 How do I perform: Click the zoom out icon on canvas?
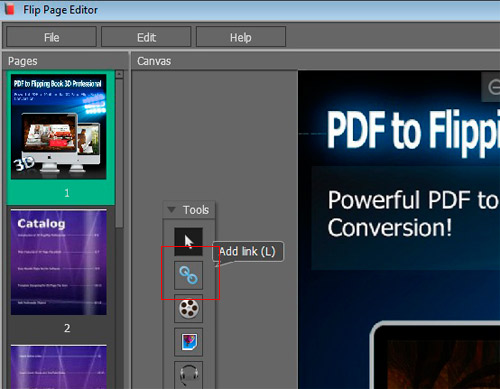[x=494, y=87]
